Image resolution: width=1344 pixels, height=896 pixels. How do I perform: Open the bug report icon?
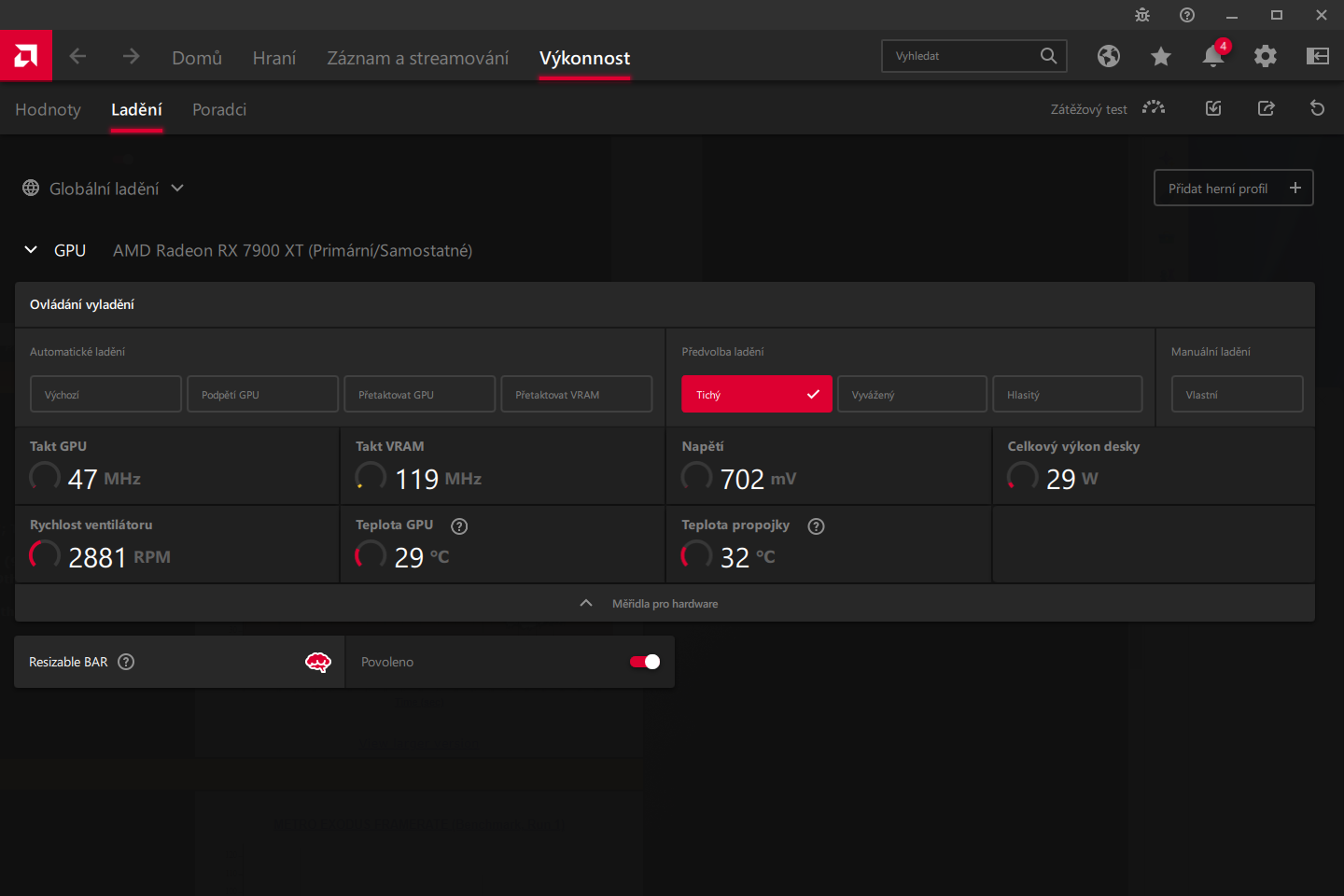pos(1142,15)
